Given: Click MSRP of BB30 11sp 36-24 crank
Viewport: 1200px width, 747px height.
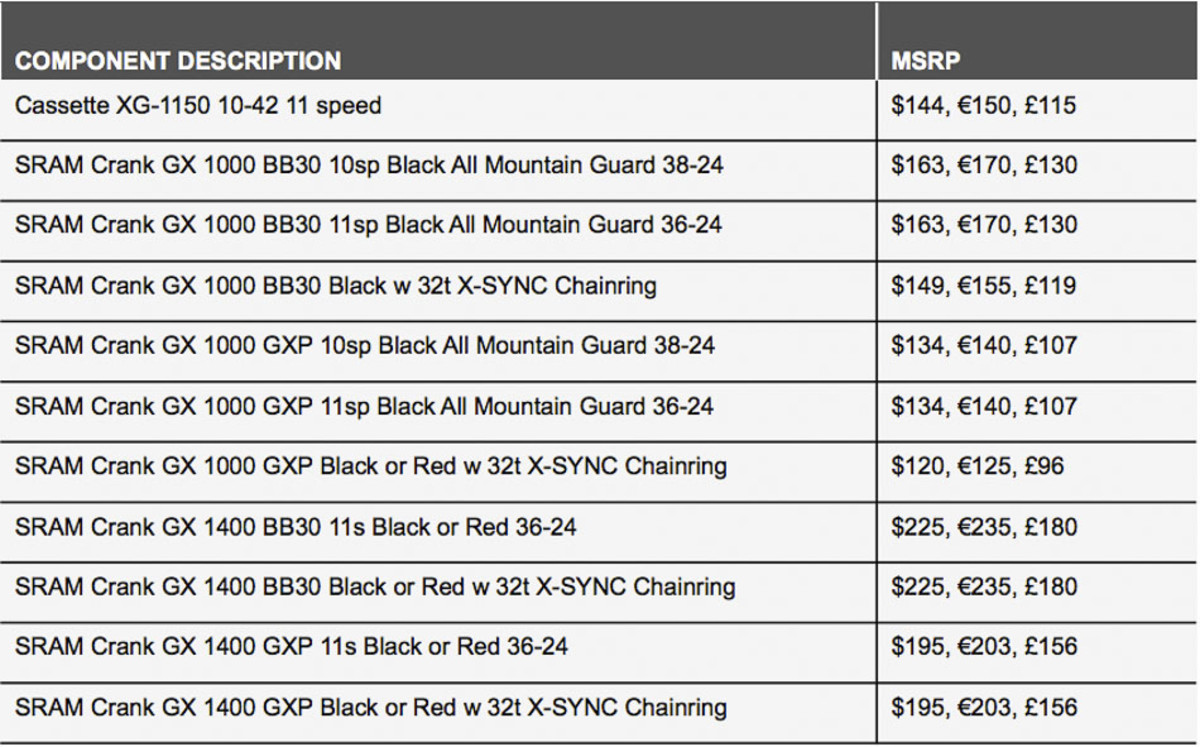Looking at the screenshot, I should pyautogui.click(x=984, y=225).
